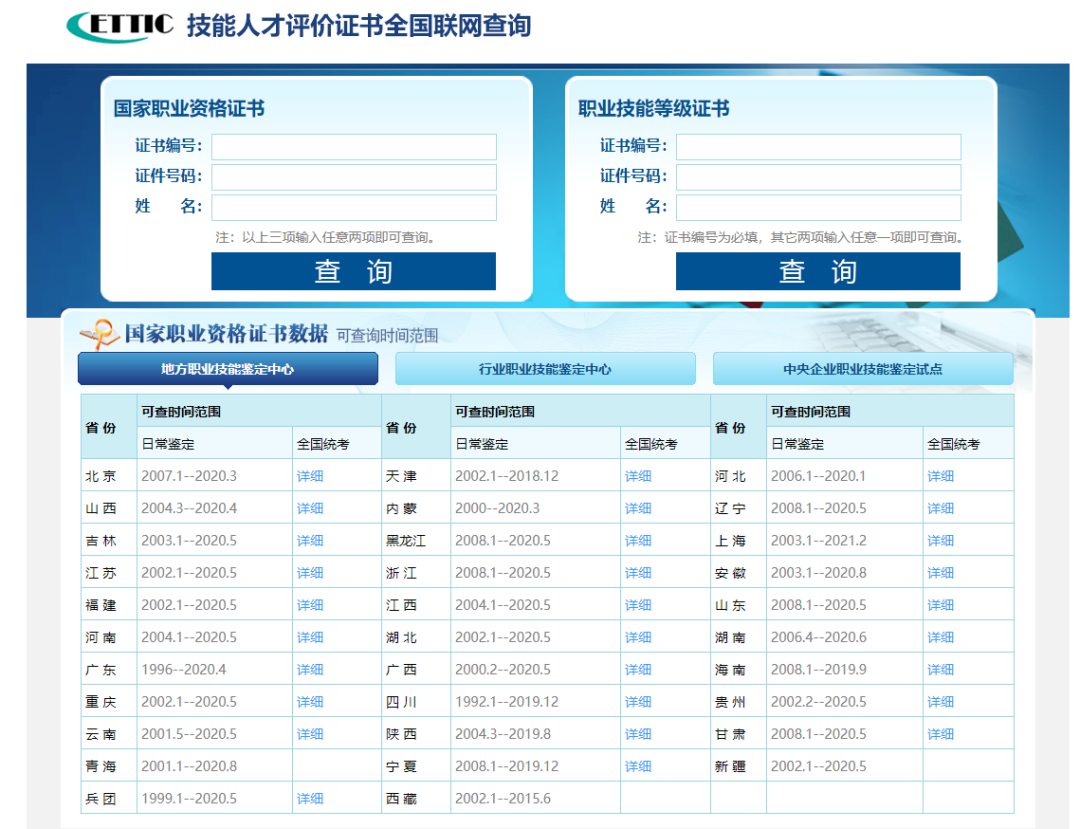Click the CETTIC logo
The image size is (1080, 829).
(120, 26)
